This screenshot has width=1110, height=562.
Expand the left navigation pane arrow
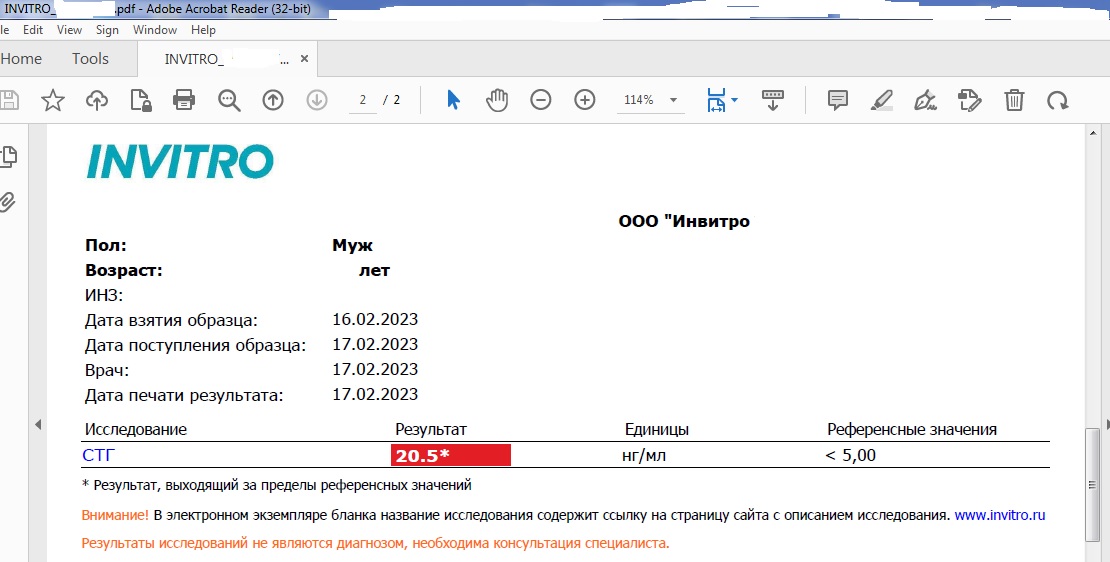[38, 425]
